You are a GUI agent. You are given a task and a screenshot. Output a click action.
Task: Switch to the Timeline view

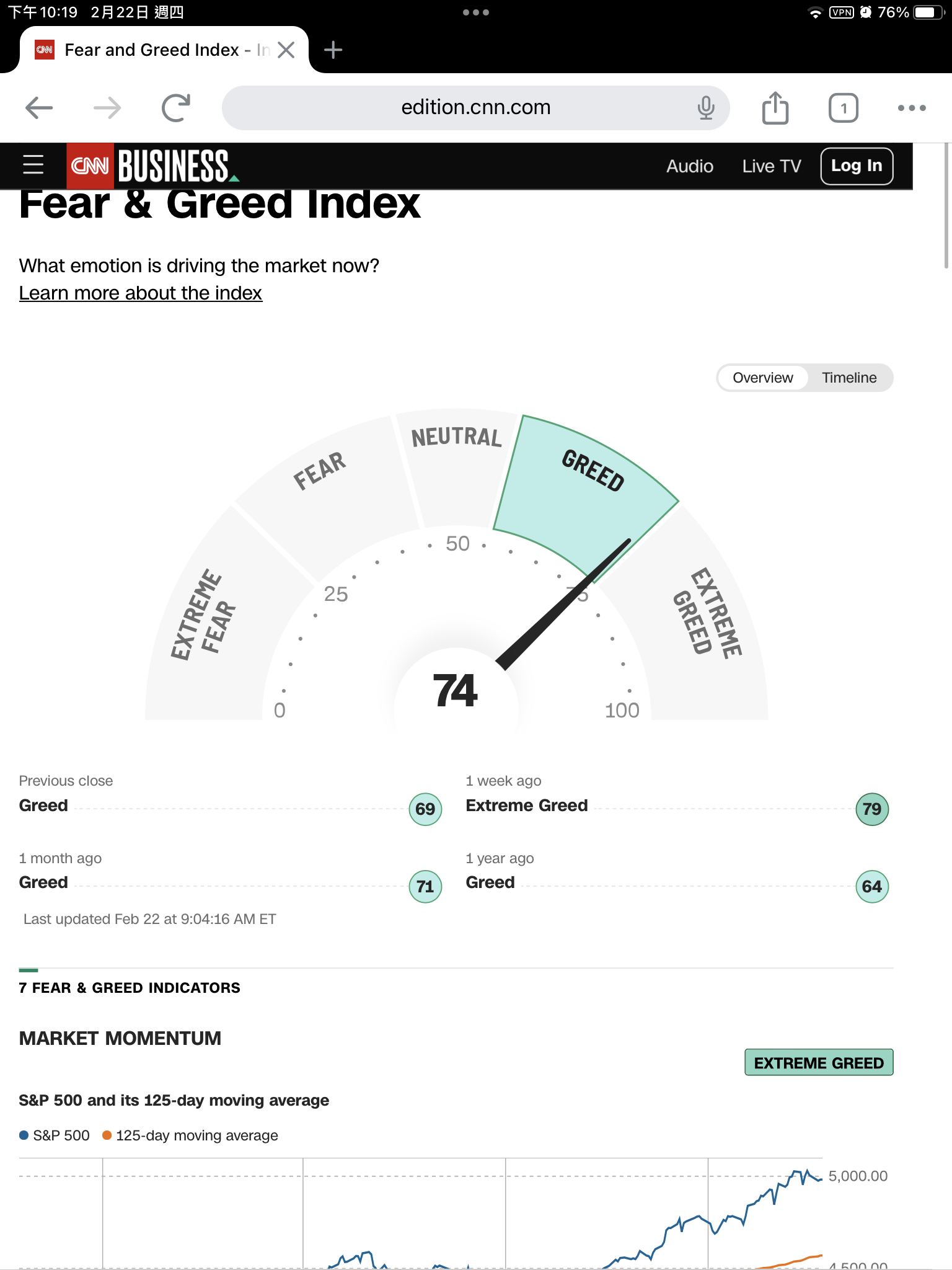849,378
